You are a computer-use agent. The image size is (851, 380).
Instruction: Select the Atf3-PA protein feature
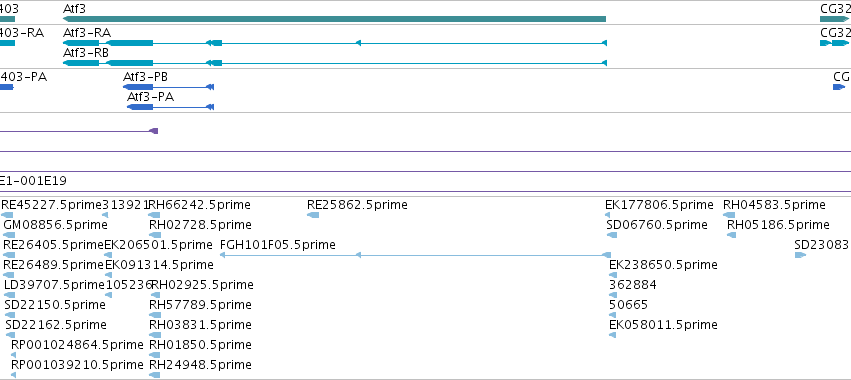170,107
